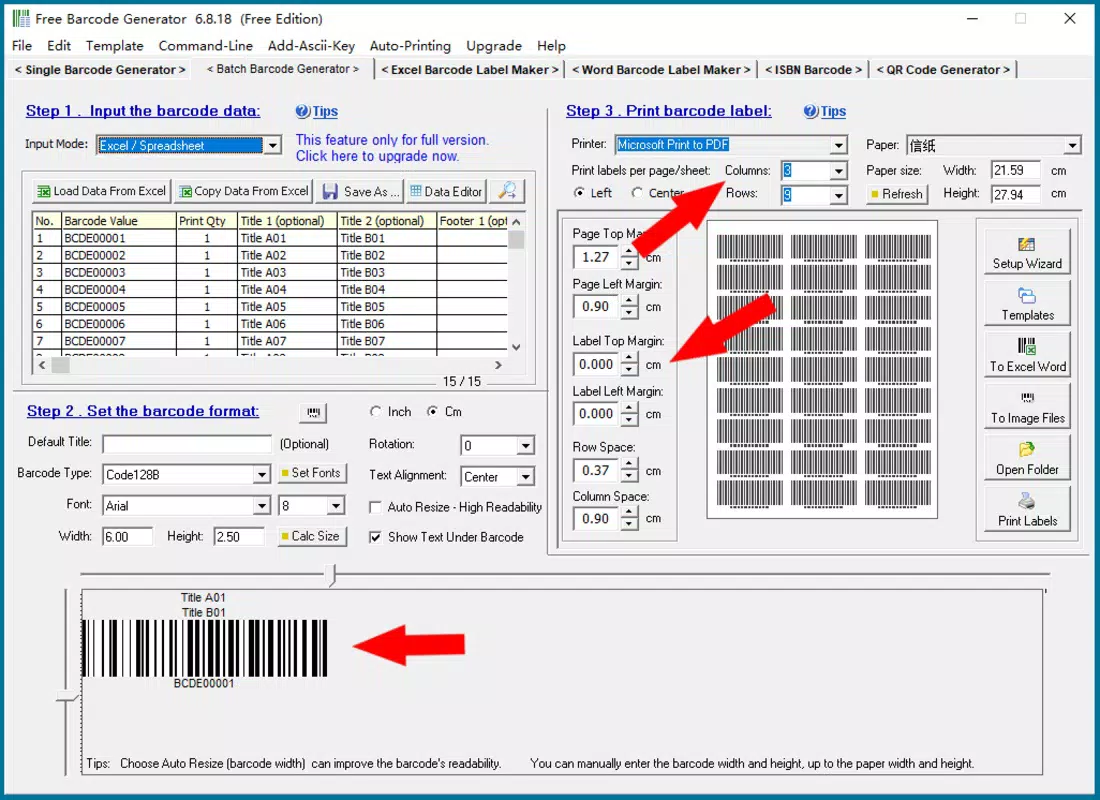This screenshot has width=1100, height=800.
Task: Select the Inch unit radio button
Action: [x=376, y=412]
